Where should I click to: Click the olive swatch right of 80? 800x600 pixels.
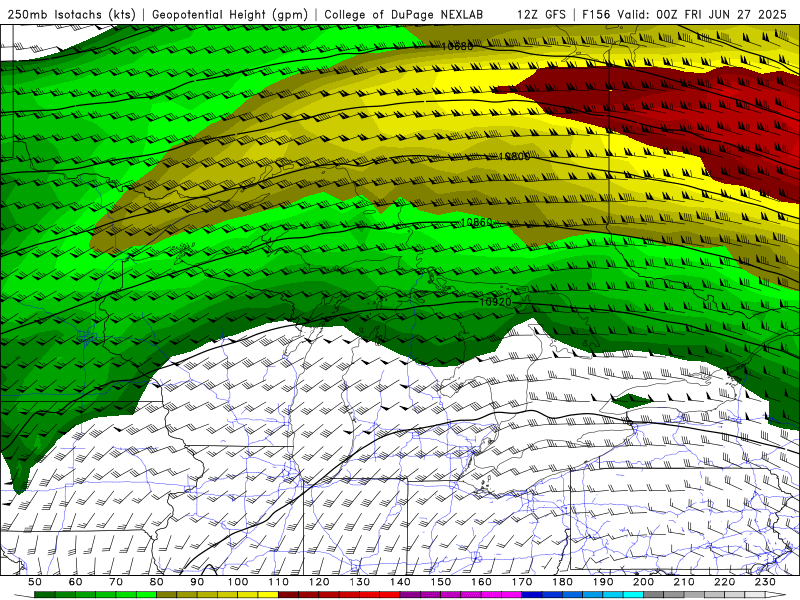point(166,595)
